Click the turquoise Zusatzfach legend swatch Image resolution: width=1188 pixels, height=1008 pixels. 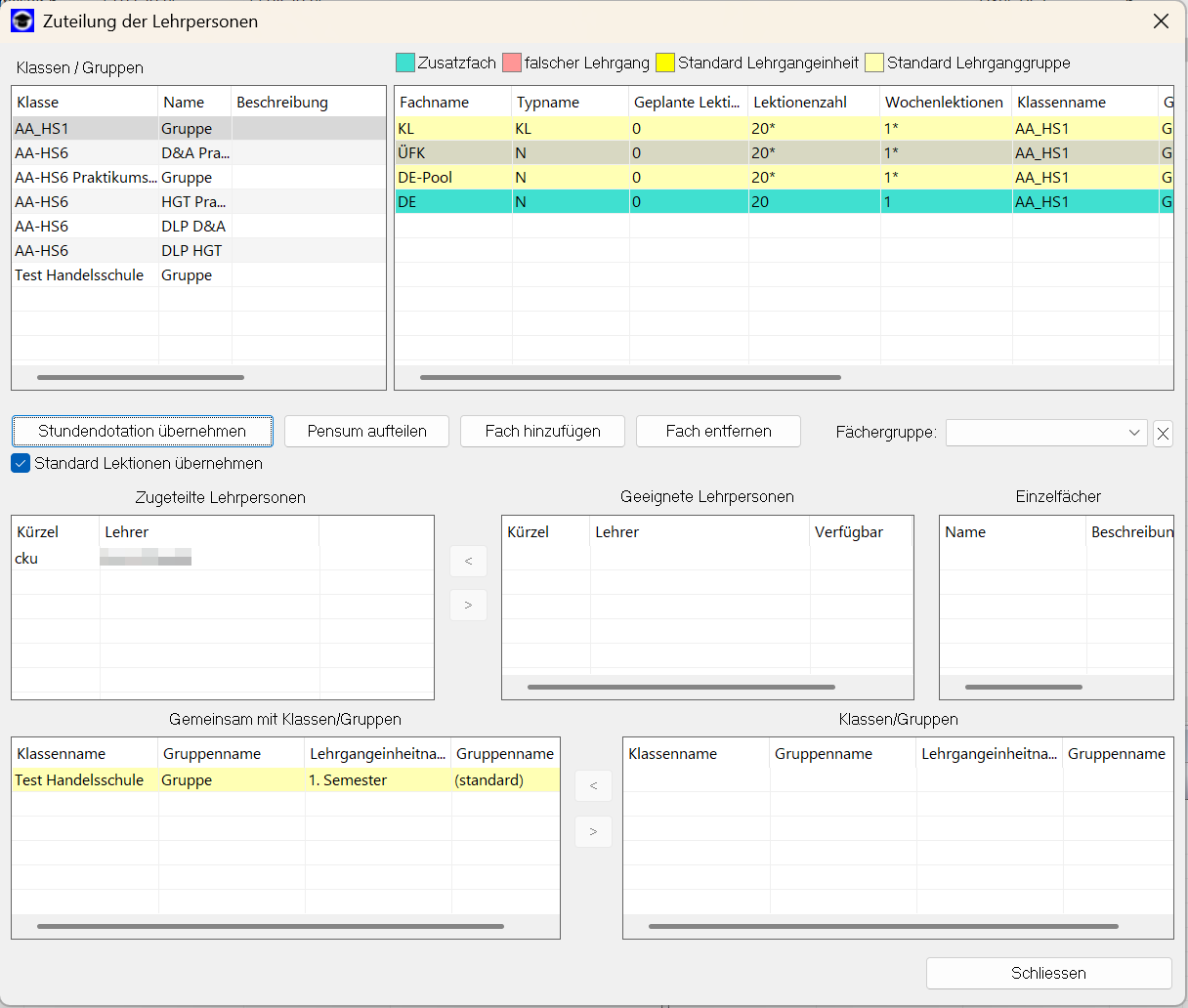click(x=405, y=63)
